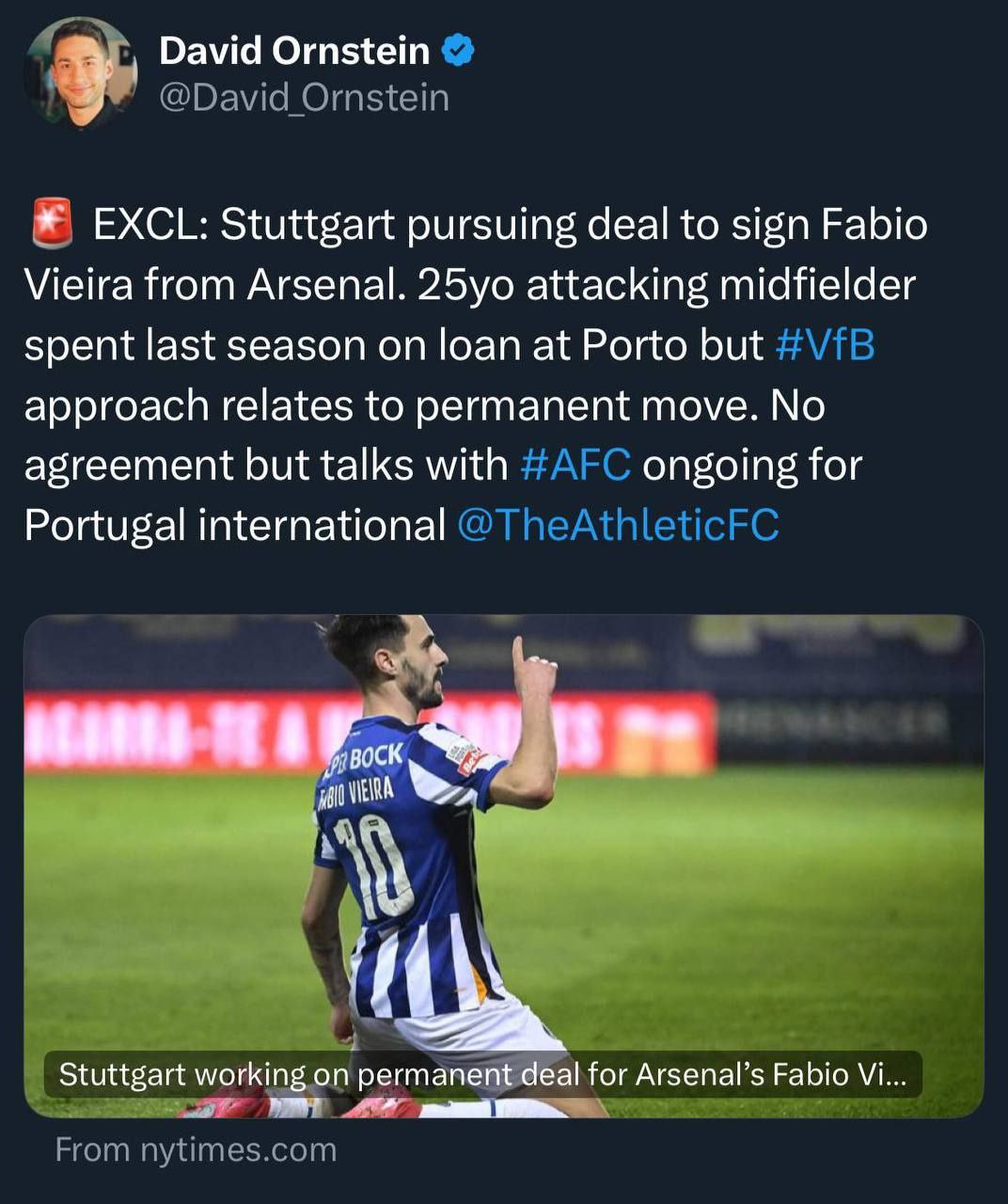
Task: Open David Ornstein's profile picture
Action: click(x=81, y=71)
